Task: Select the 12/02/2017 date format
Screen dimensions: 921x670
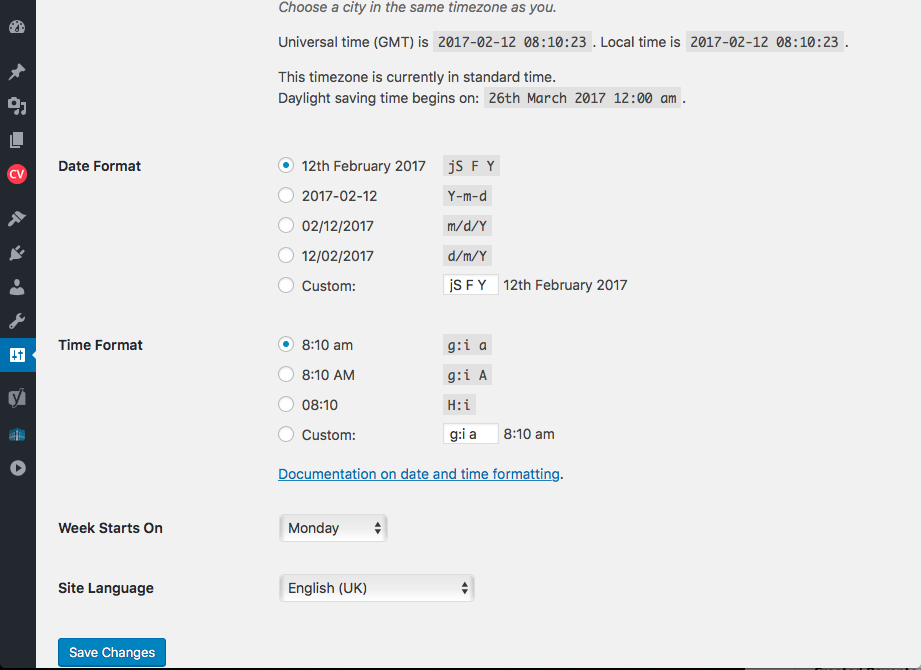Action: click(286, 255)
